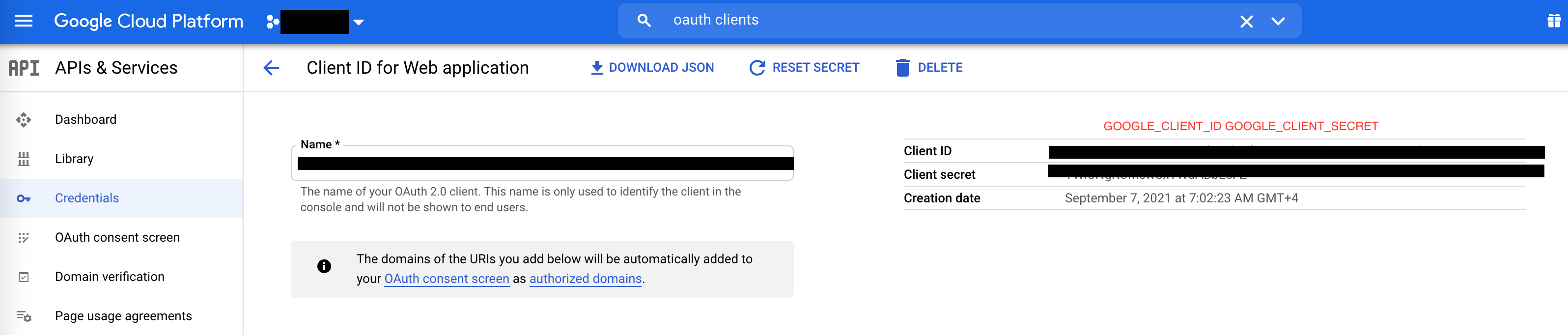Click the info circle icon
The height and width of the screenshot is (335, 1568).
coord(324,266)
